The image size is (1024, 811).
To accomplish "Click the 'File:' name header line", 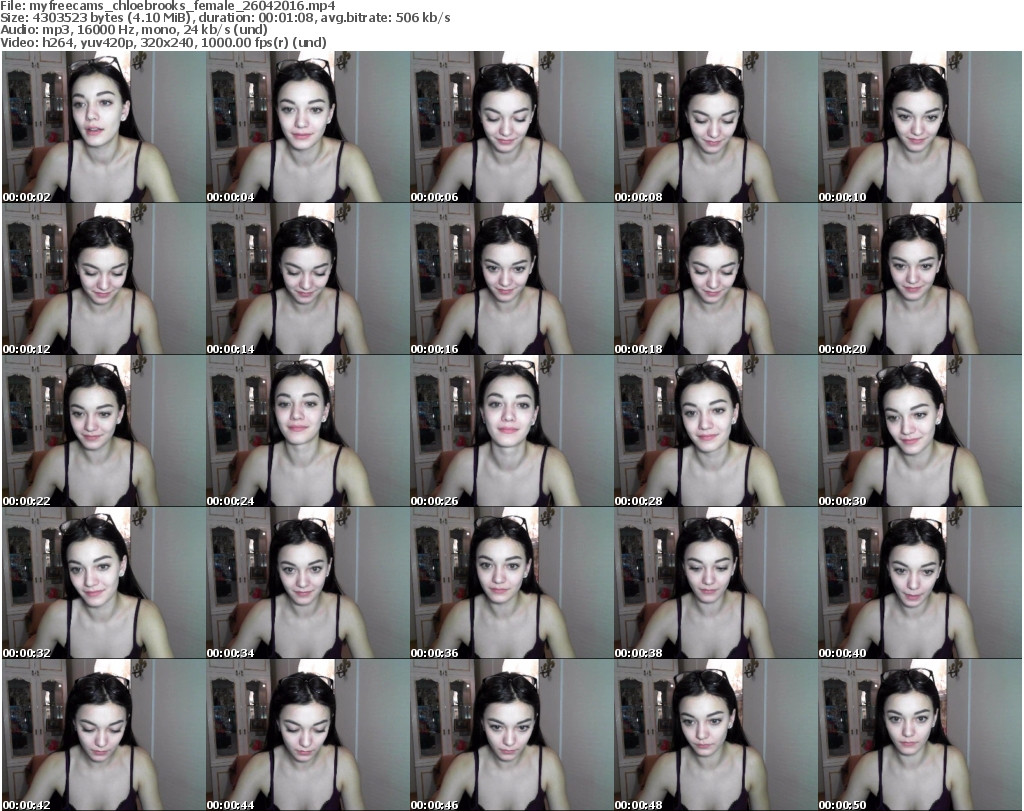I will pyautogui.click(x=168, y=6).
